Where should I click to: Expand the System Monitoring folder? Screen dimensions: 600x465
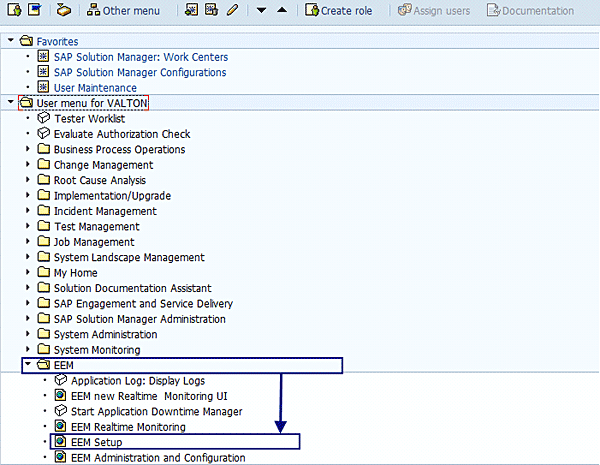[x=28, y=350]
